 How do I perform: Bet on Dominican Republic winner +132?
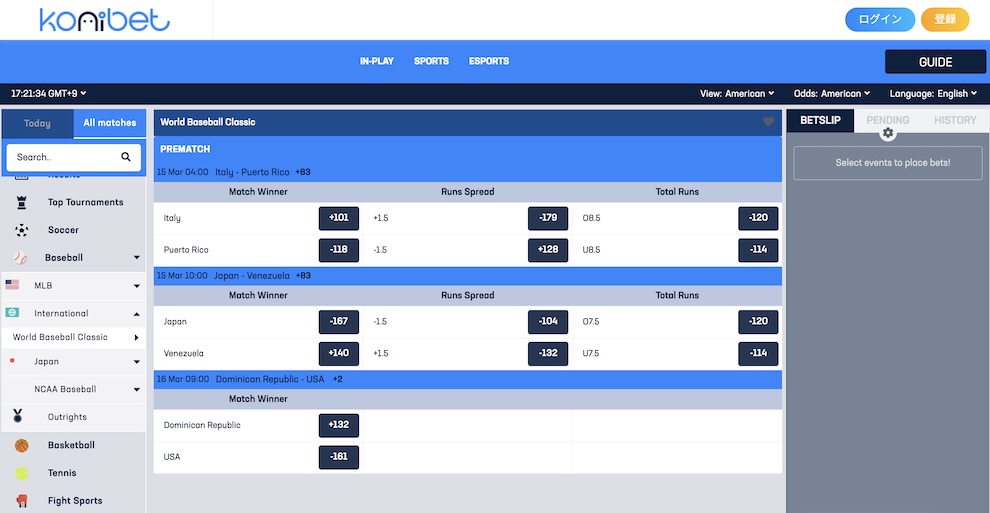(338, 425)
